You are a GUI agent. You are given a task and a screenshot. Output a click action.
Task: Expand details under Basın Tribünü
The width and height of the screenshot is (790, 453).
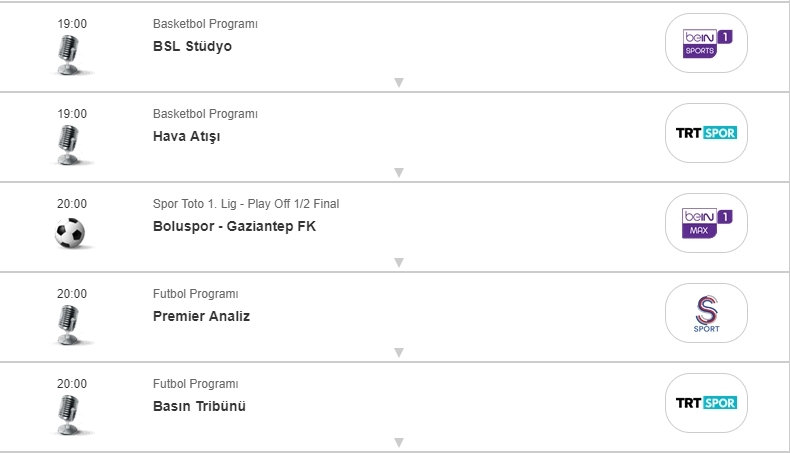398,442
